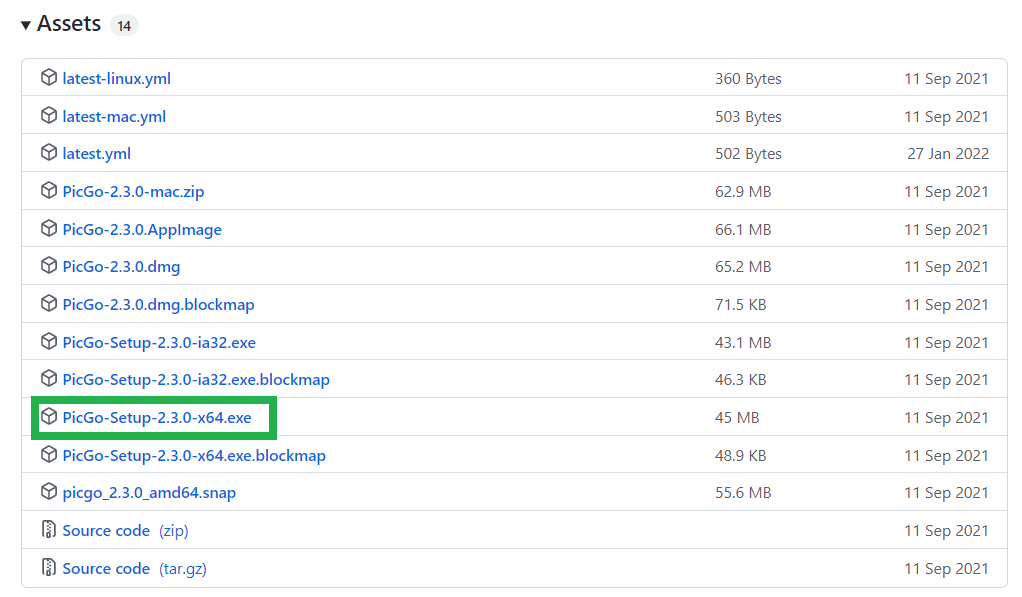Click the package icon beside latest-mac.yml
The width and height of the screenshot is (1022, 597).
tap(49, 115)
